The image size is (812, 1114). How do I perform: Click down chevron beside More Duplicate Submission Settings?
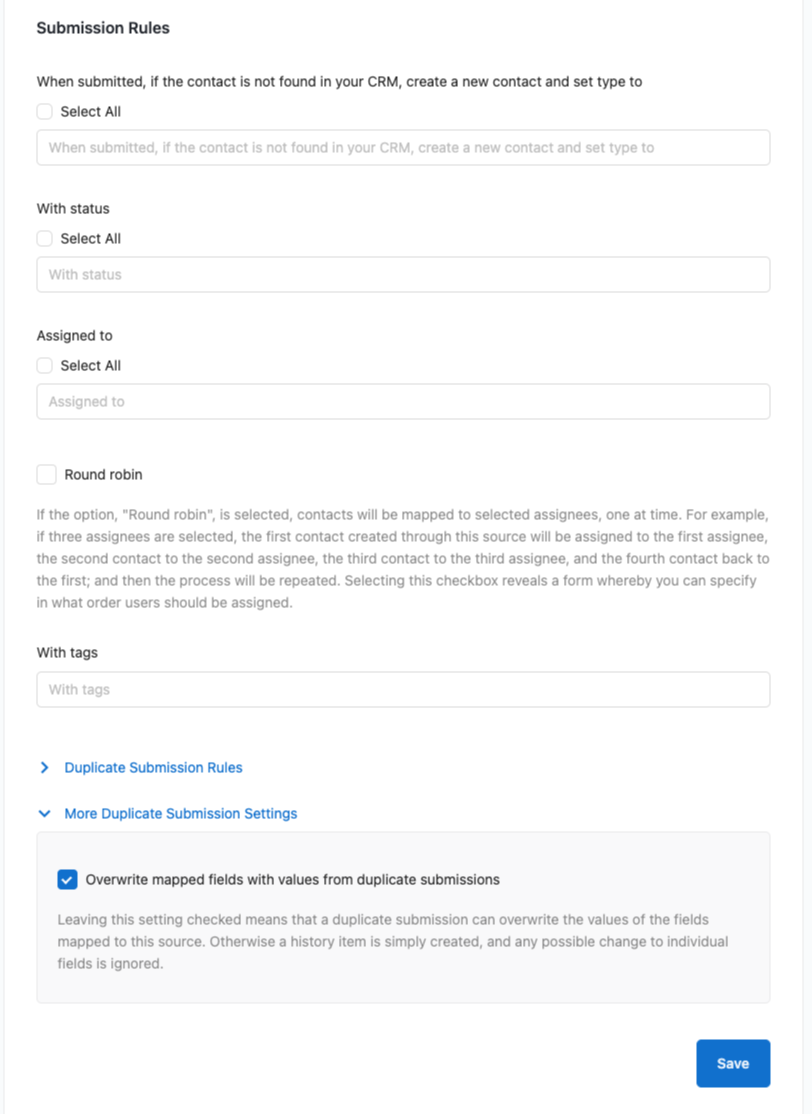(x=45, y=813)
